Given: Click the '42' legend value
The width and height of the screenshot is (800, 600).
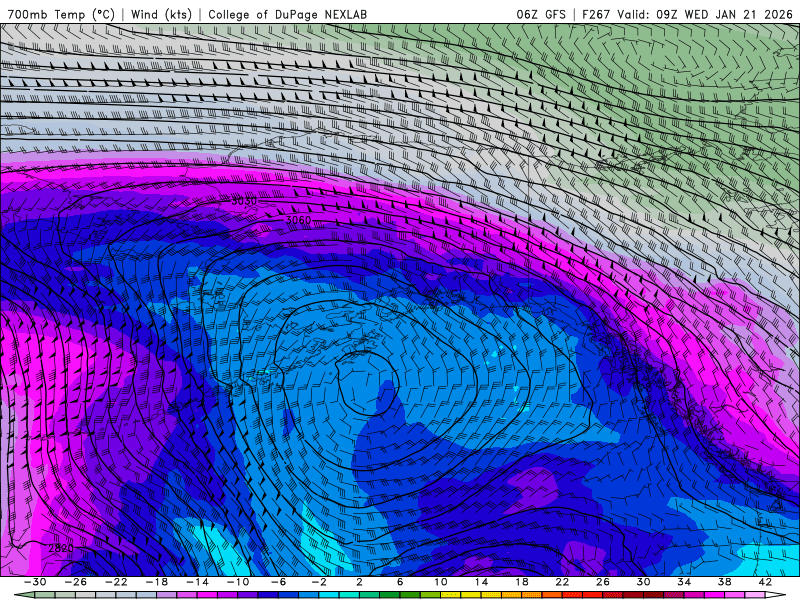Looking at the screenshot, I should (x=765, y=582).
